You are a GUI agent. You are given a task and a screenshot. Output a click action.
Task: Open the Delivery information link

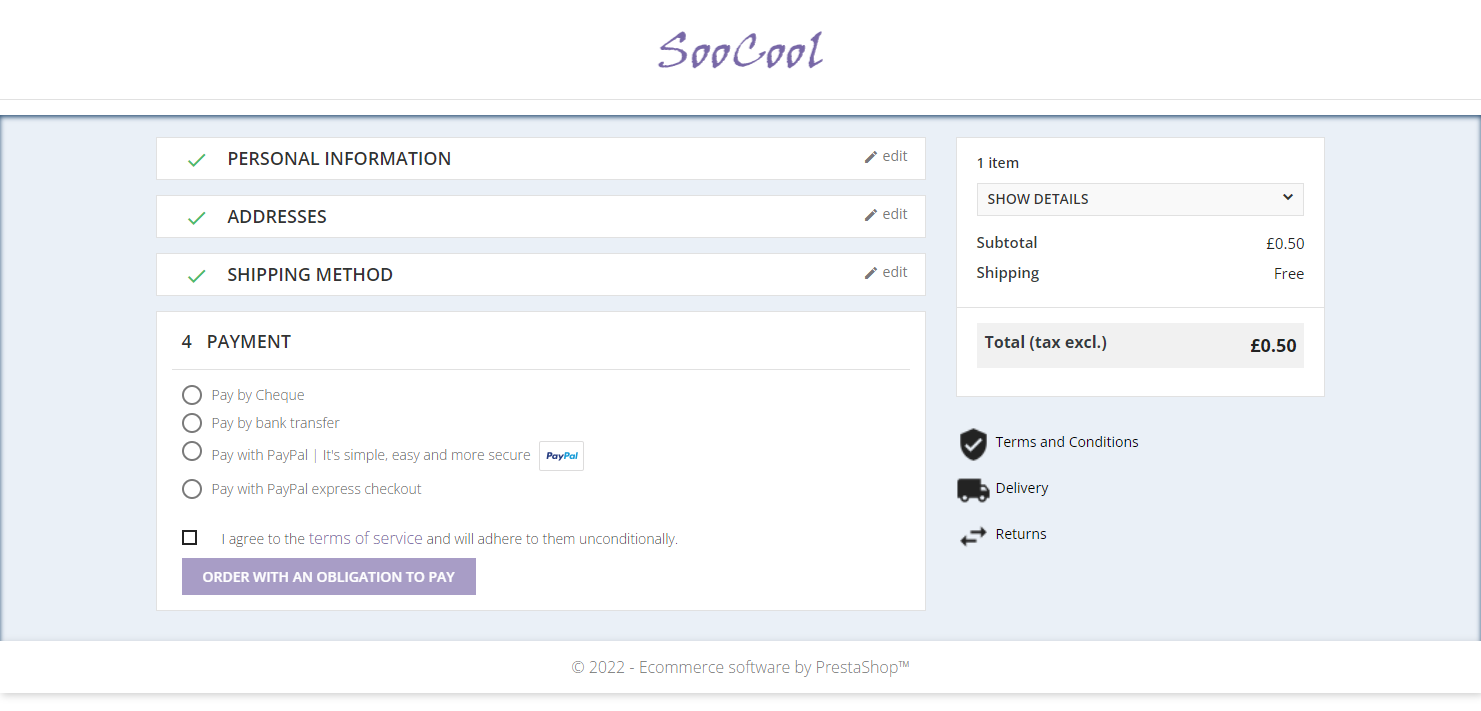click(x=1022, y=488)
